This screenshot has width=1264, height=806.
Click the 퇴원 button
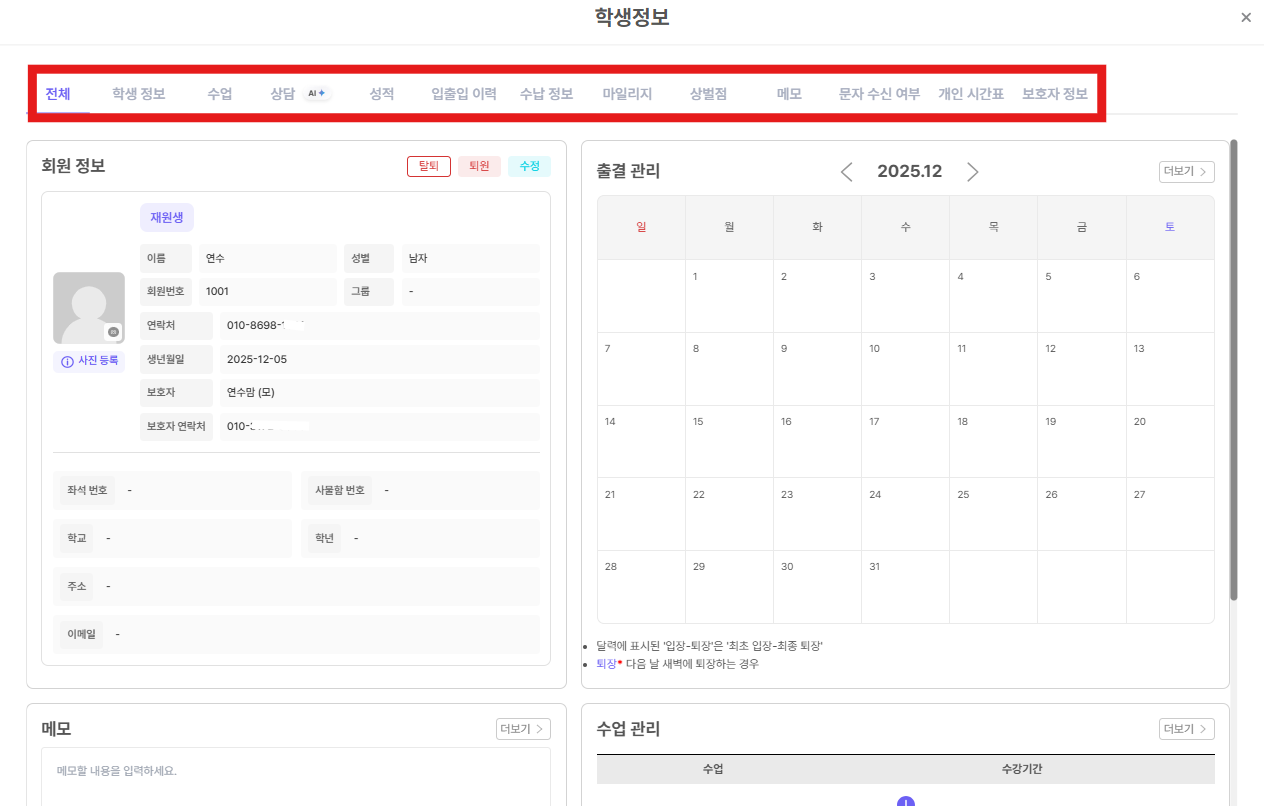[480, 167]
